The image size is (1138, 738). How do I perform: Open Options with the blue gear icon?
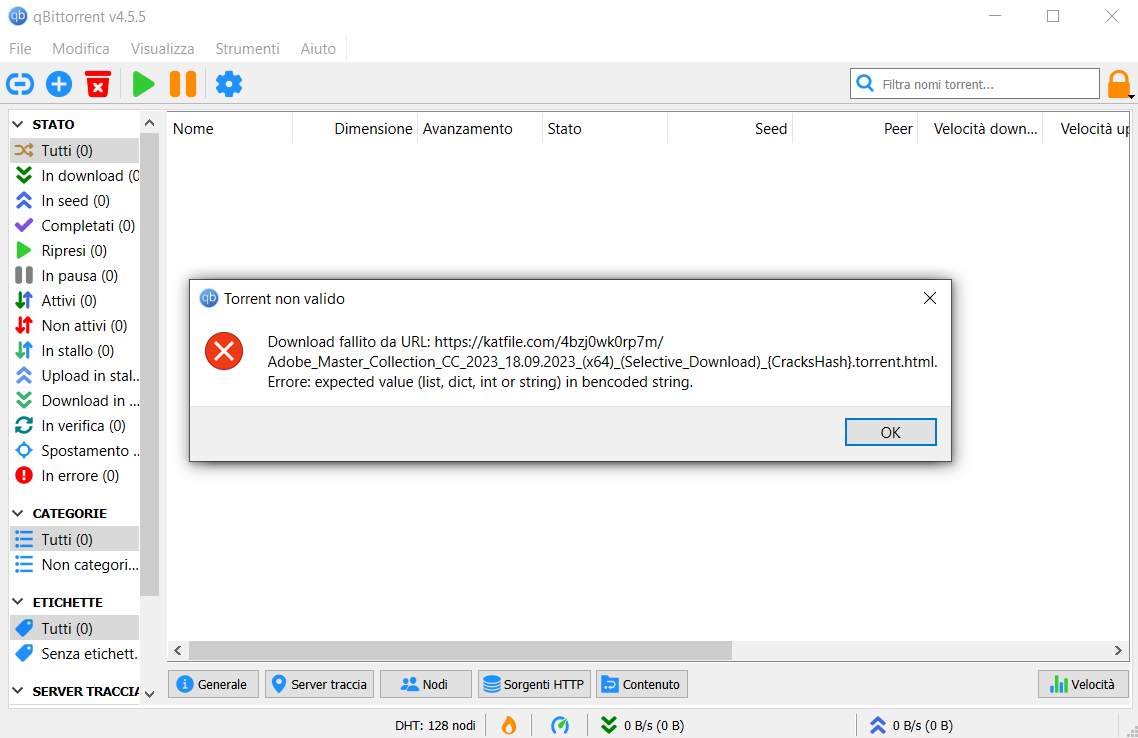229,84
